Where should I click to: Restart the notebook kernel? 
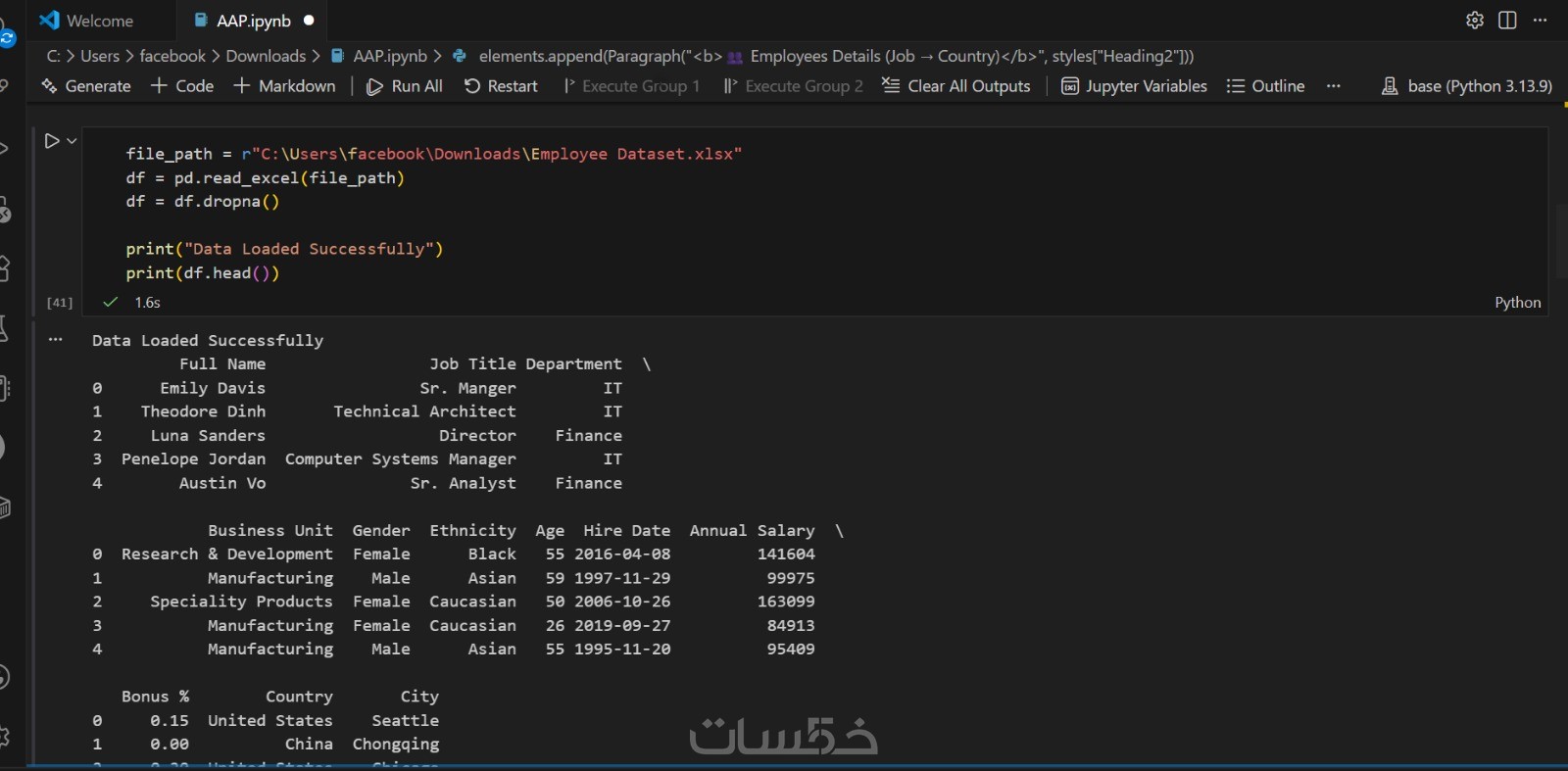[x=501, y=86]
